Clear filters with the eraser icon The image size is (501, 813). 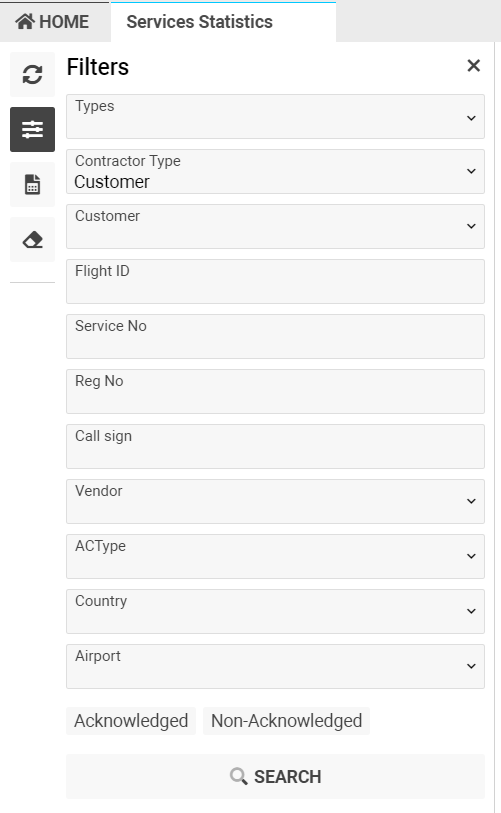click(32, 240)
